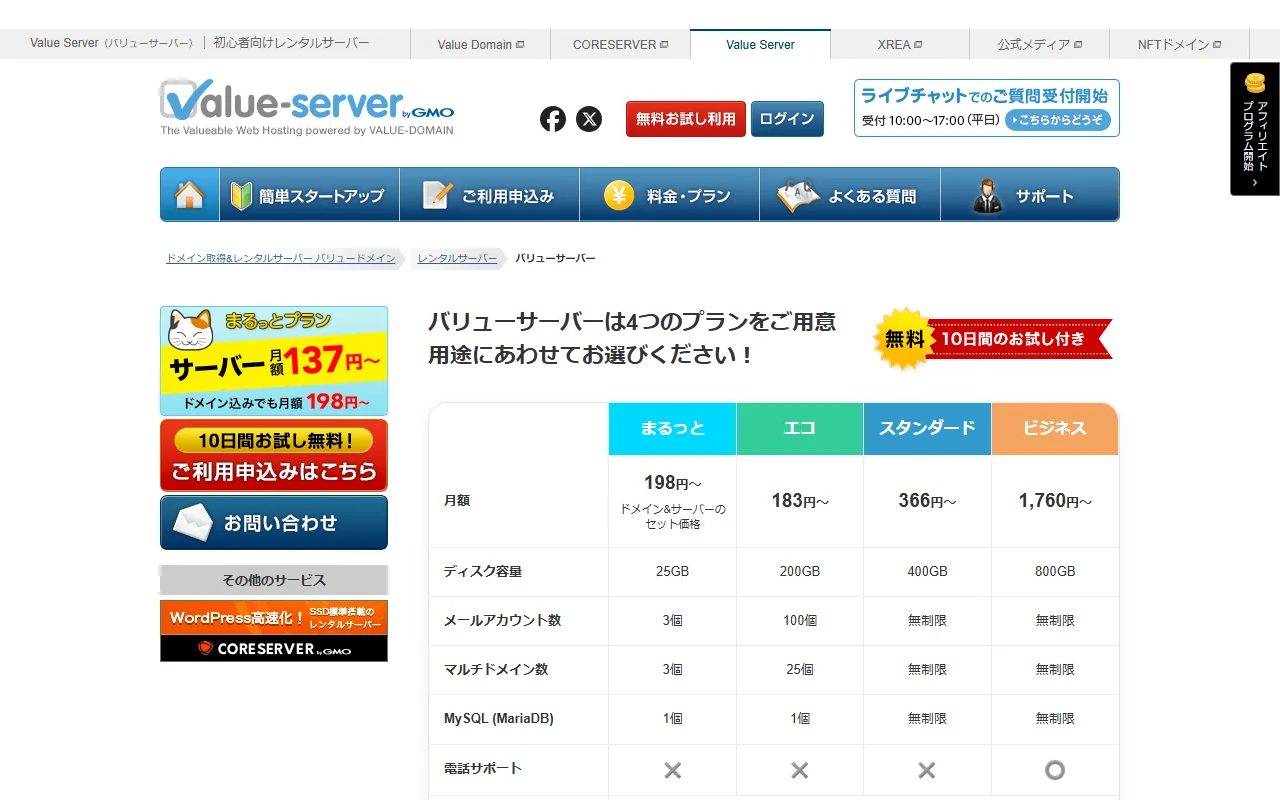Click the 無料 starburst badge
Viewport: 1280px width, 800px height.
[904, 339]
